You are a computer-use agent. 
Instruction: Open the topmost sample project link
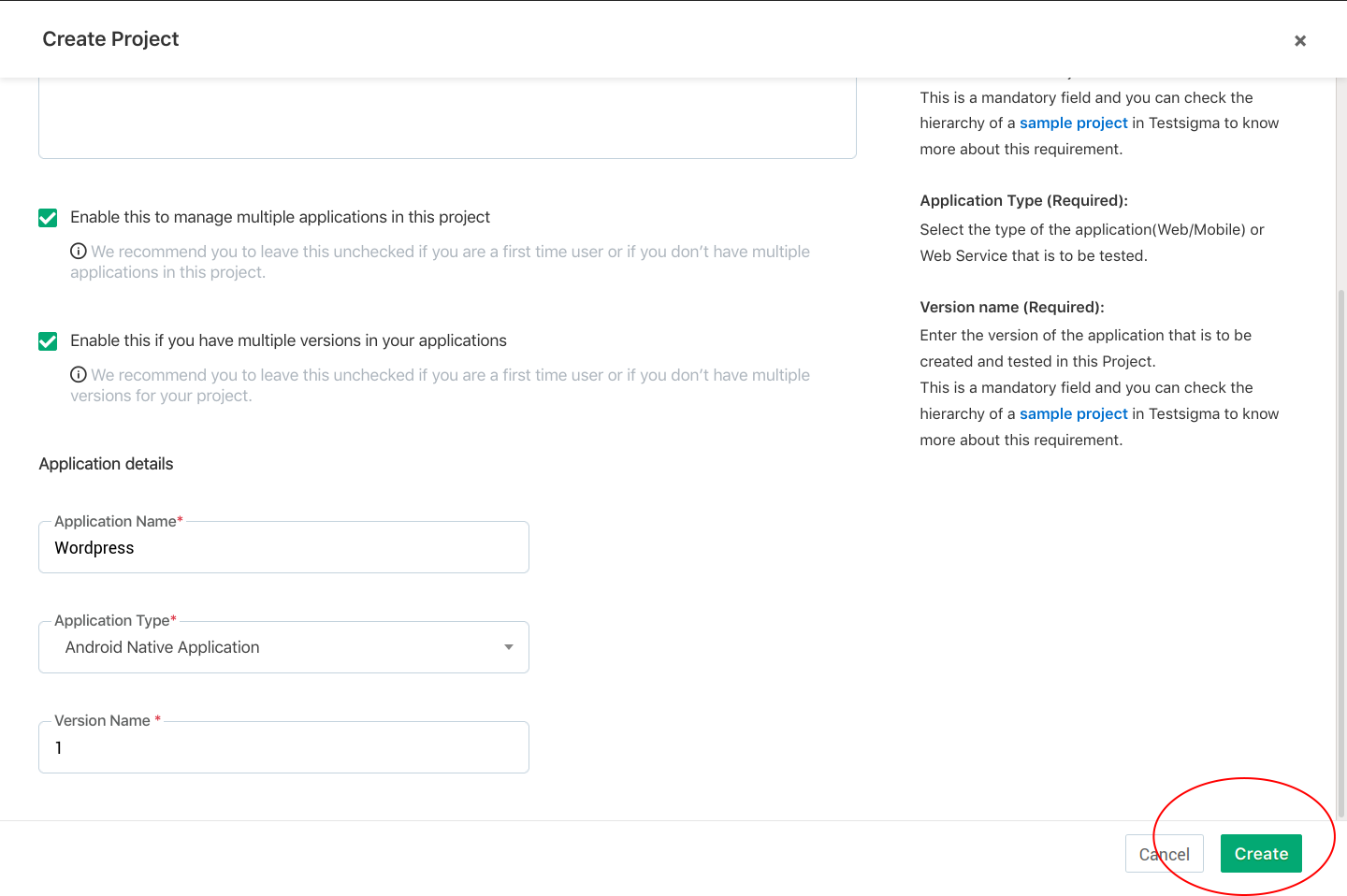(1073, 123)
